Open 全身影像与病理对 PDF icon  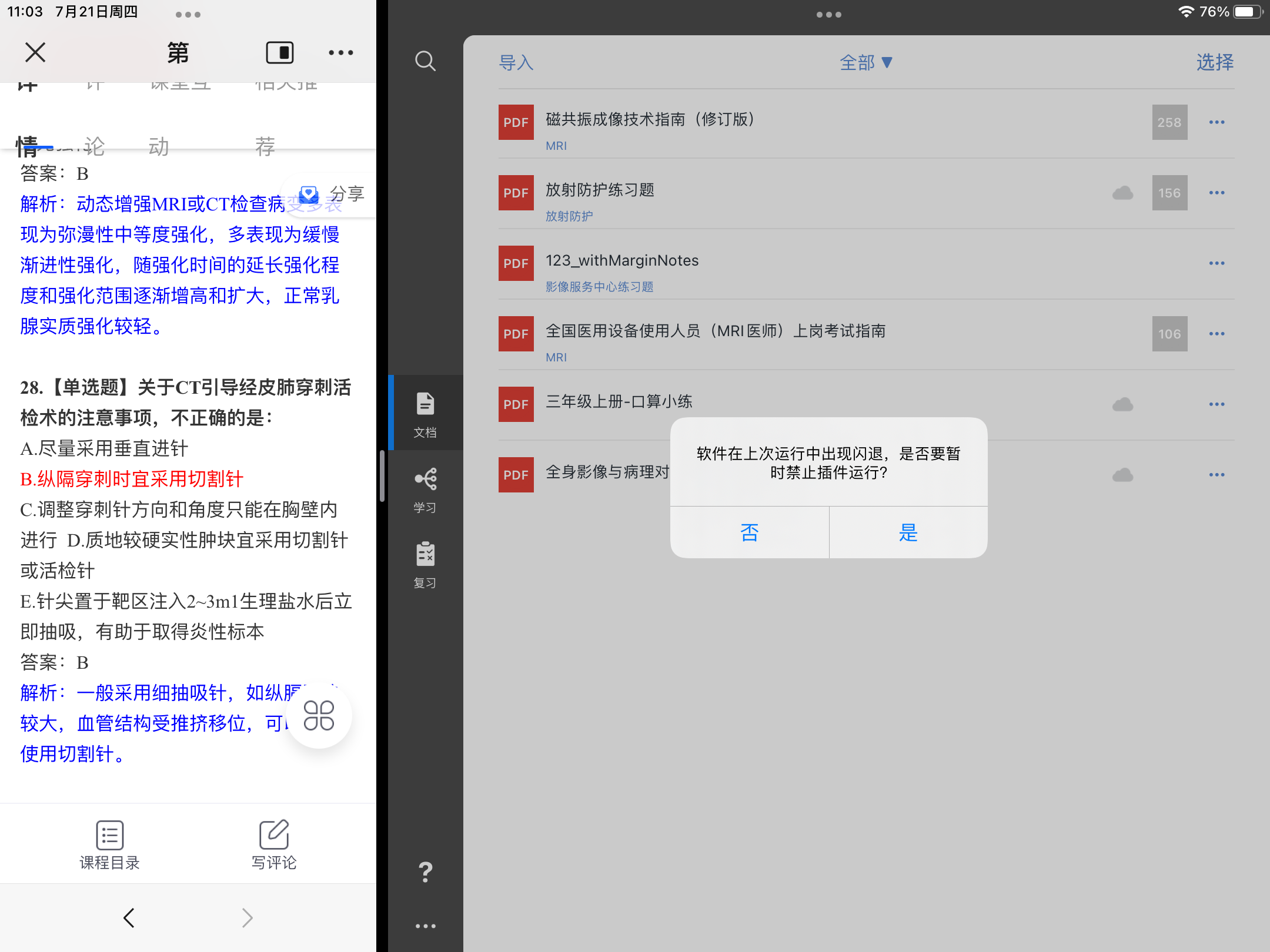[516, 475]
